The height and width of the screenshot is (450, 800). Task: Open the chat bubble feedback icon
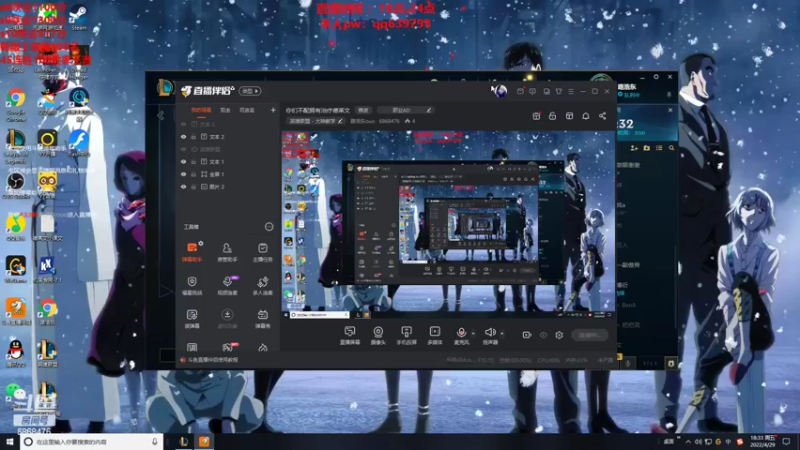(x=533, y=91)
